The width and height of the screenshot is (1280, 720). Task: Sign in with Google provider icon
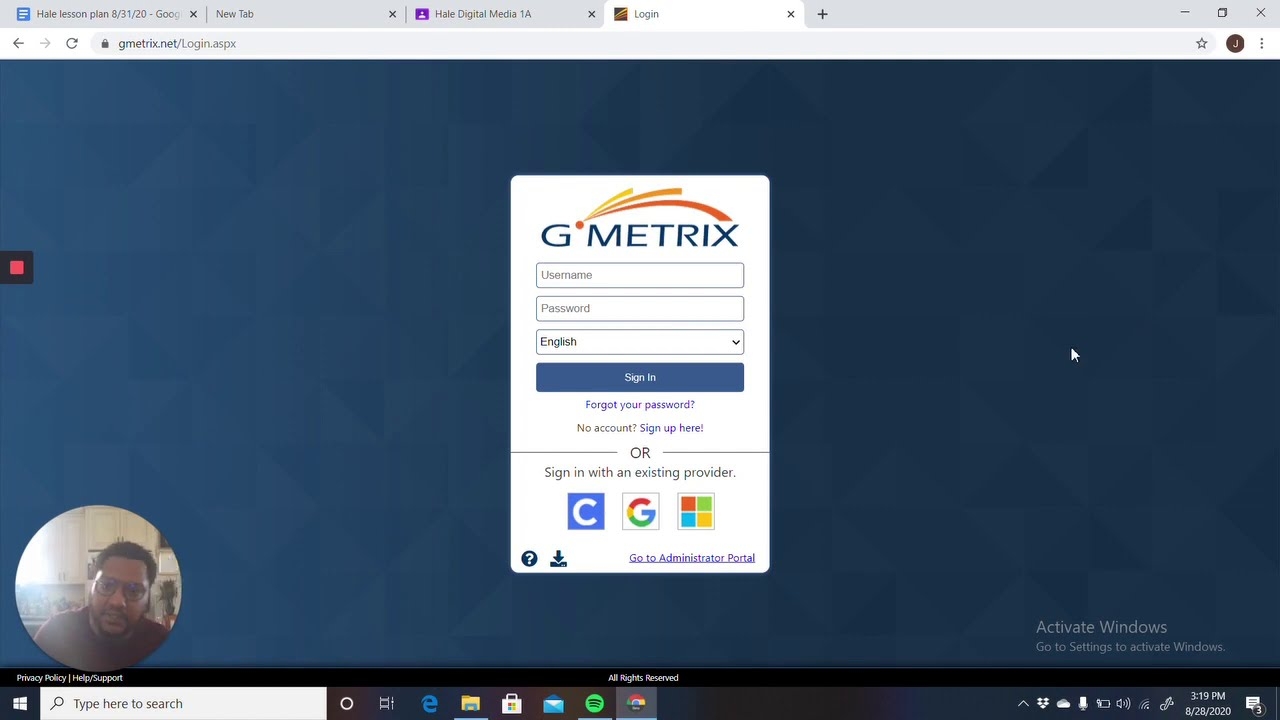coord(641,512)
